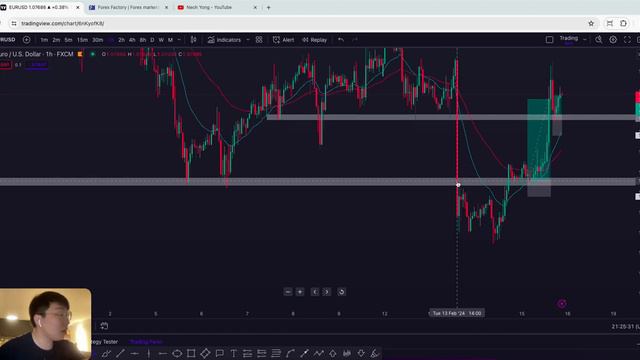This screenshot has height=360, width=640.
Task: Select the 1m timeframe
Action: point(44,40)
